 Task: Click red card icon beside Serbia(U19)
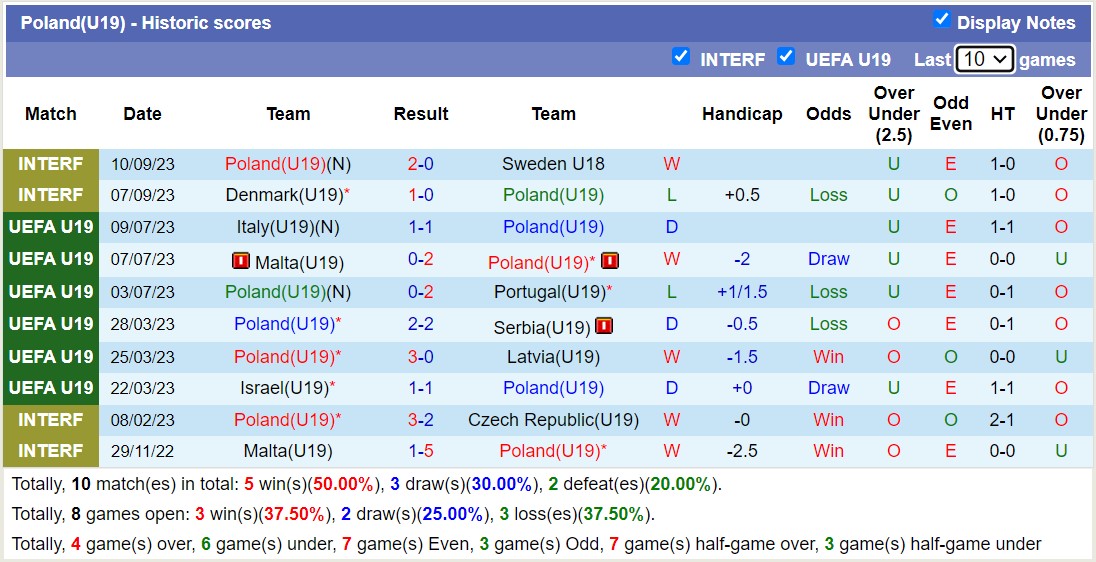[x=604, y=325]
